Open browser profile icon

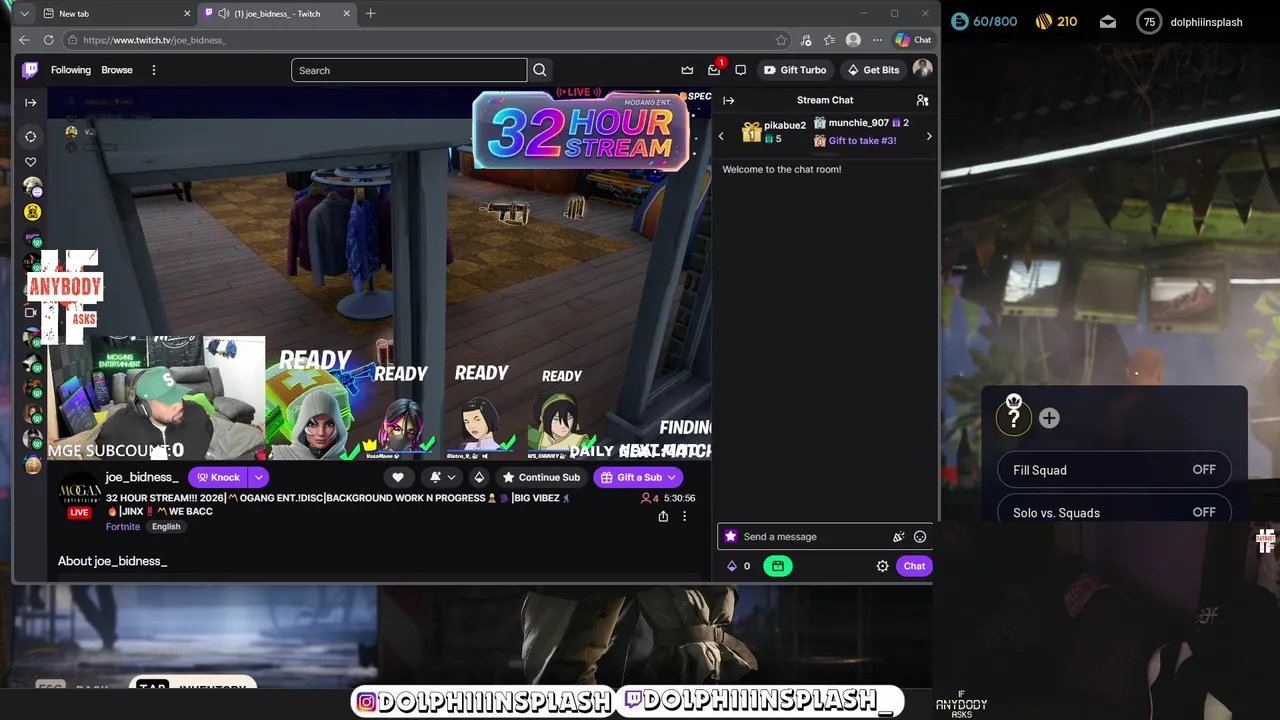point(853,40)
